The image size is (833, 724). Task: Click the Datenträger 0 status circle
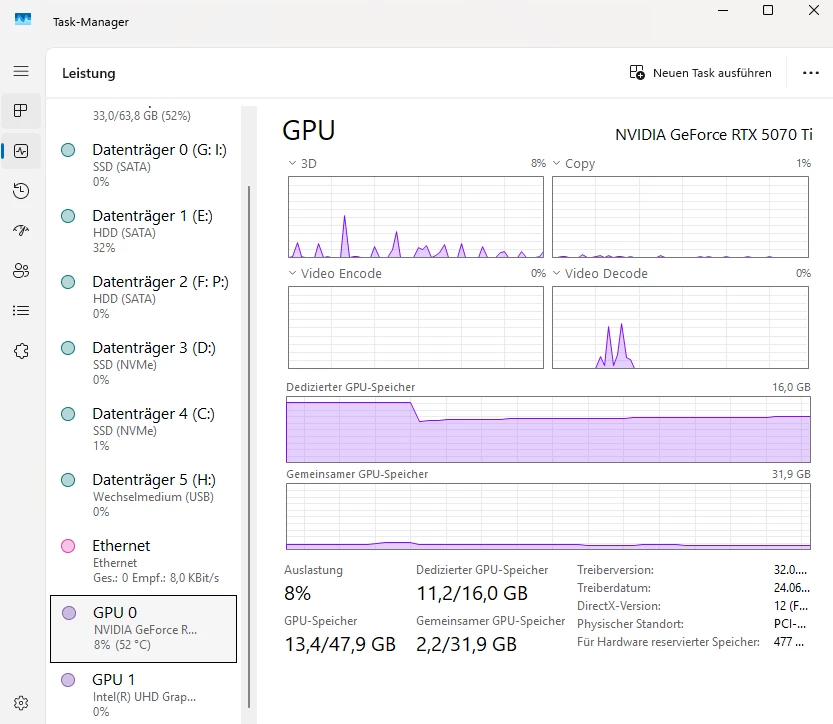pyautogui.click(x=68, y=150)
